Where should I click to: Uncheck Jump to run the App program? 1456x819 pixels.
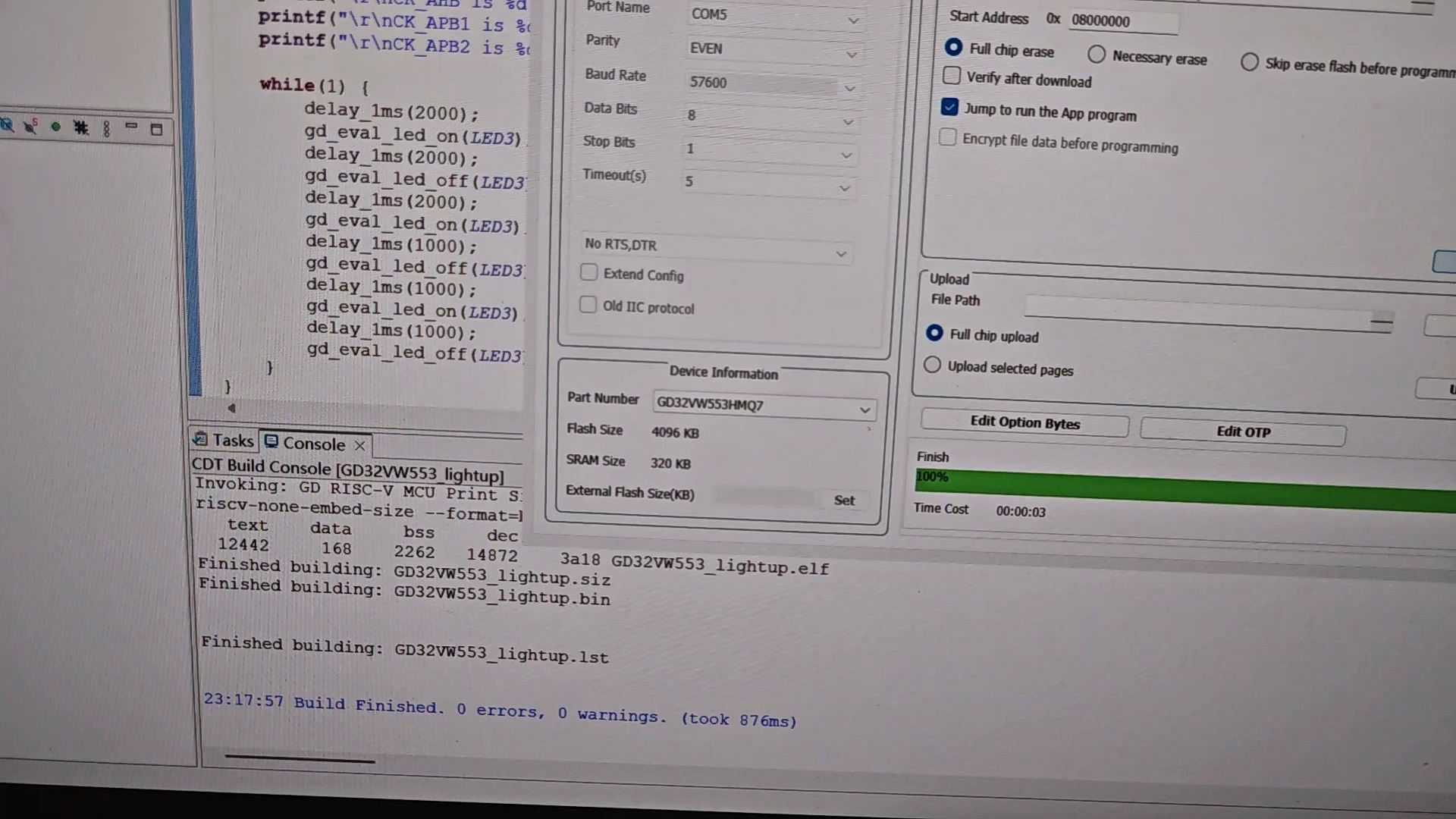pyautogui.click(x=949, y=107)
